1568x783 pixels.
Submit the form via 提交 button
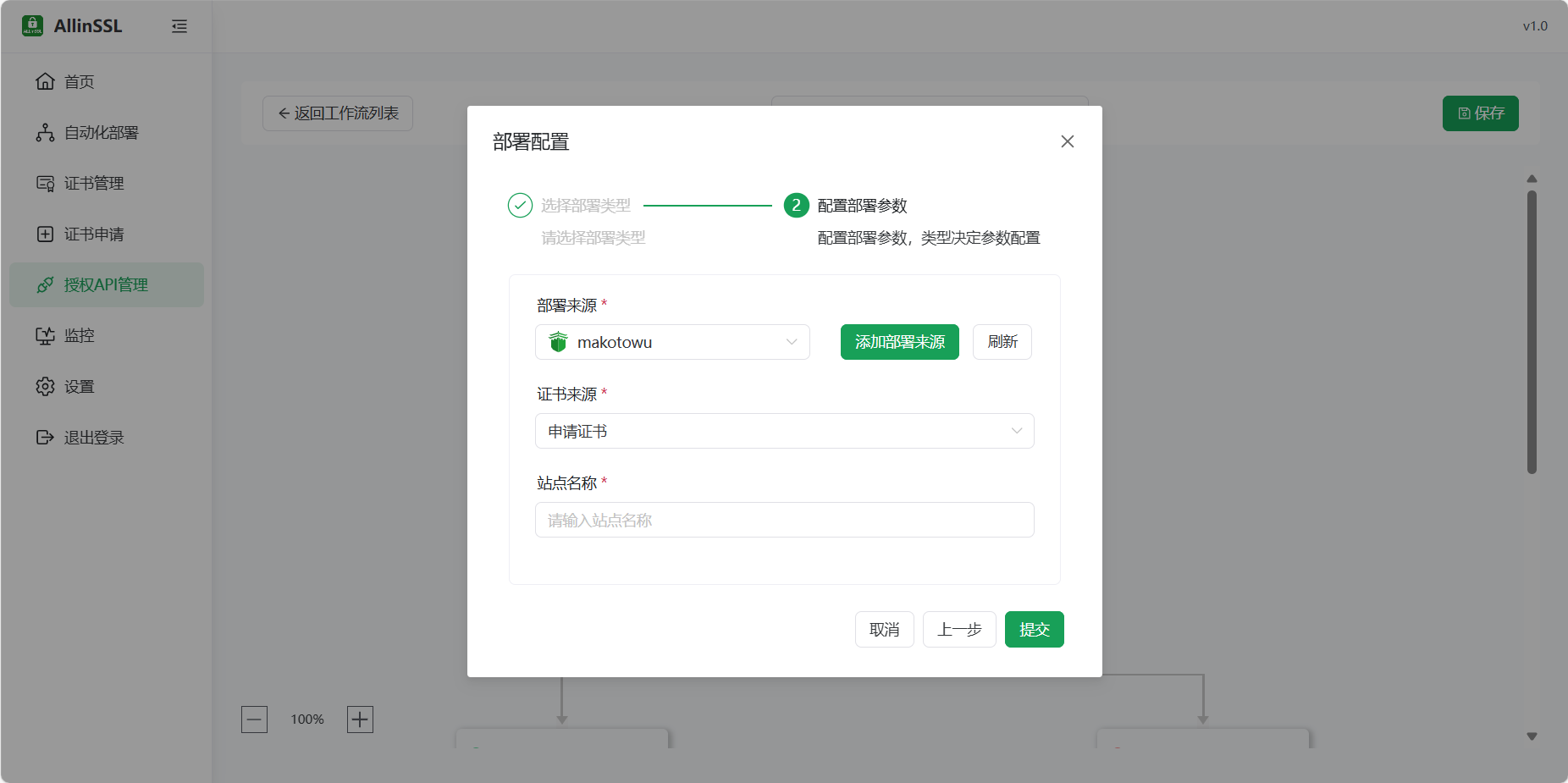tap(1034, 629)
